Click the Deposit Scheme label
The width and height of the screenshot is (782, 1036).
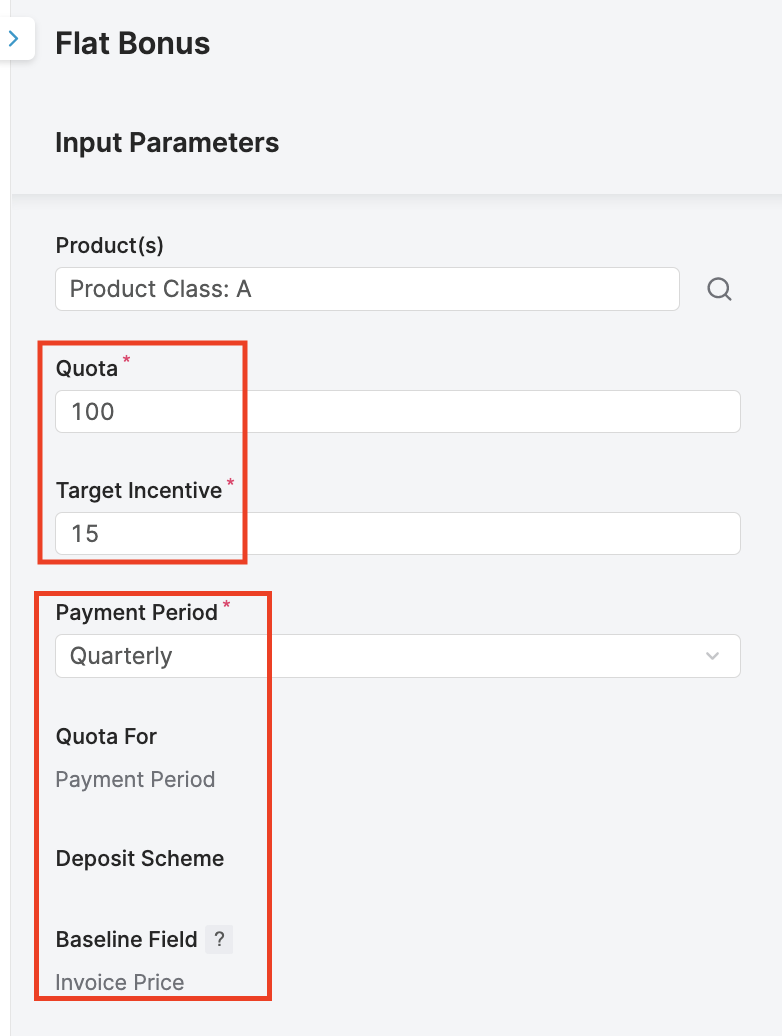click(x=140, y=859)
